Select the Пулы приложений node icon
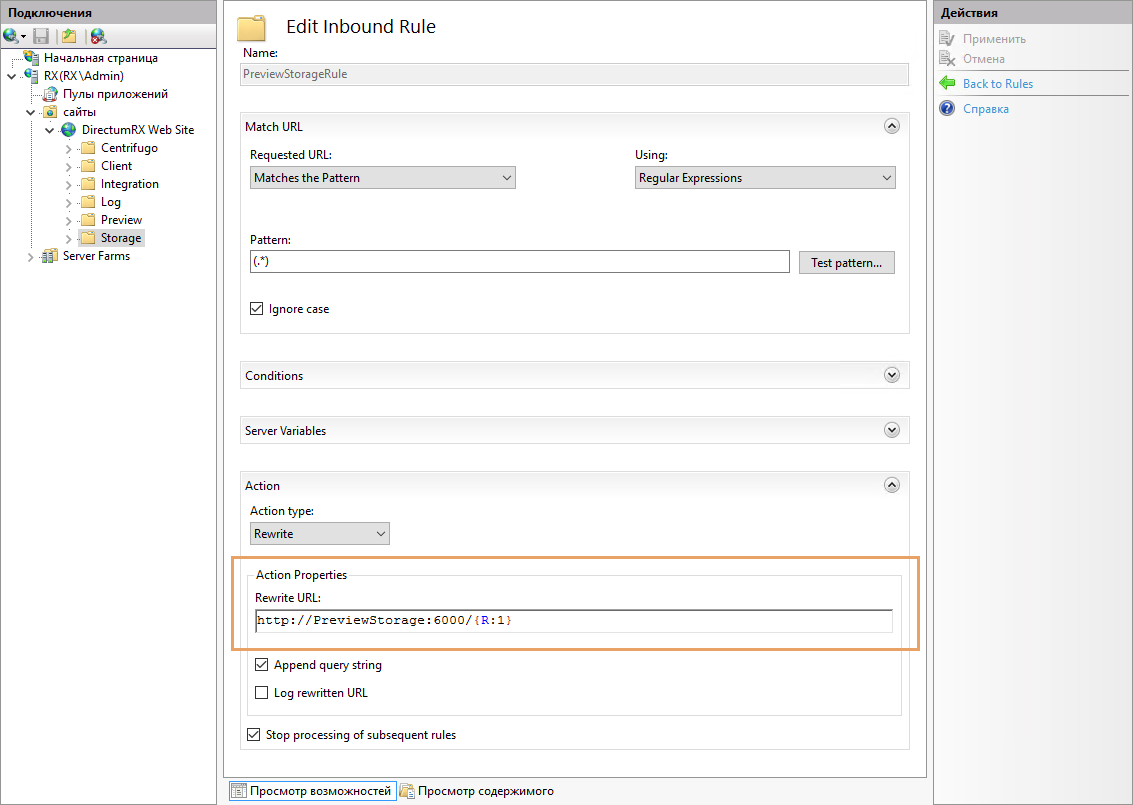1133x805 pixels. tap(50, 94)
